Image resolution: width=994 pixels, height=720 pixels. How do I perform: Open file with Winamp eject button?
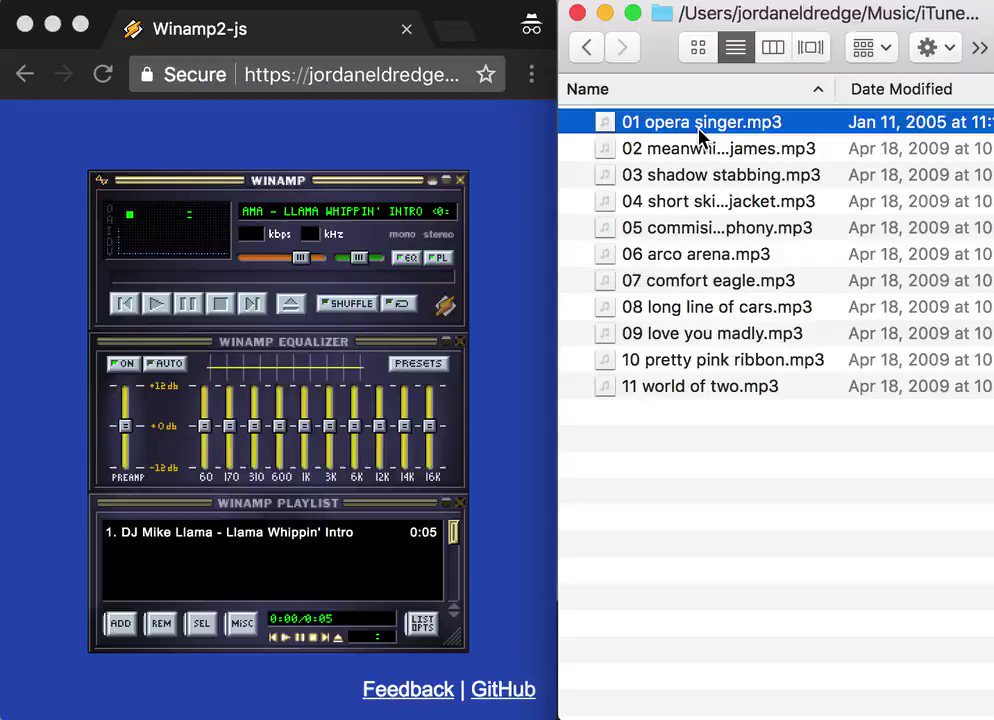click(x=291, y=304)
